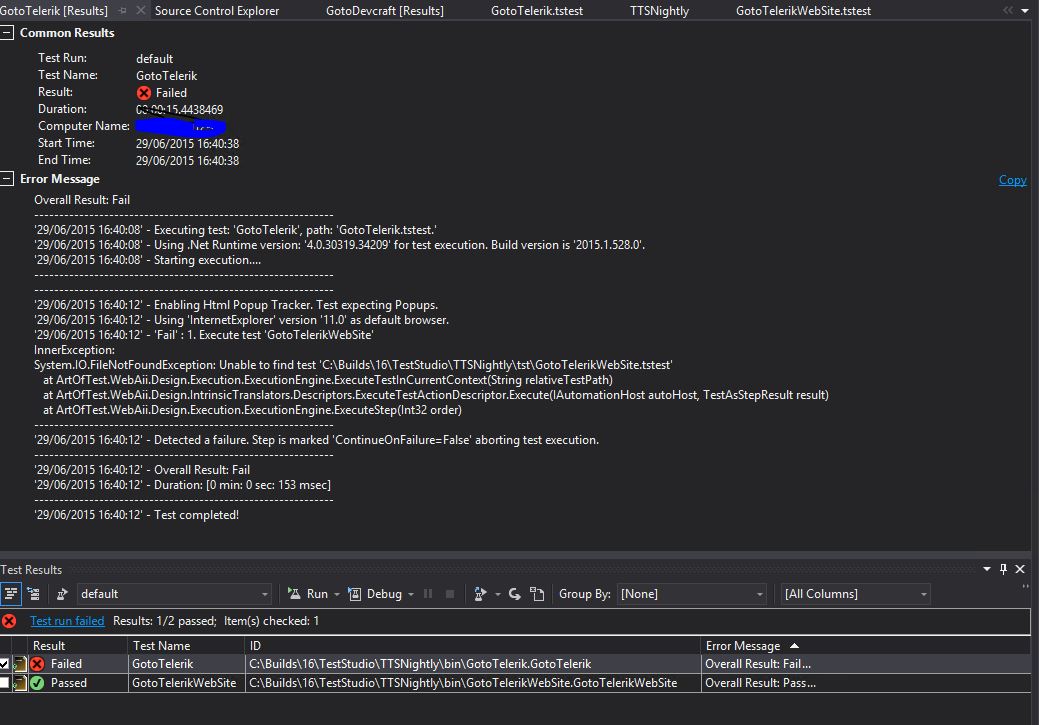1039x725 pixels.
Task: Switch to GotoTelerikWebSite.tstest tab
Action: 803,11
